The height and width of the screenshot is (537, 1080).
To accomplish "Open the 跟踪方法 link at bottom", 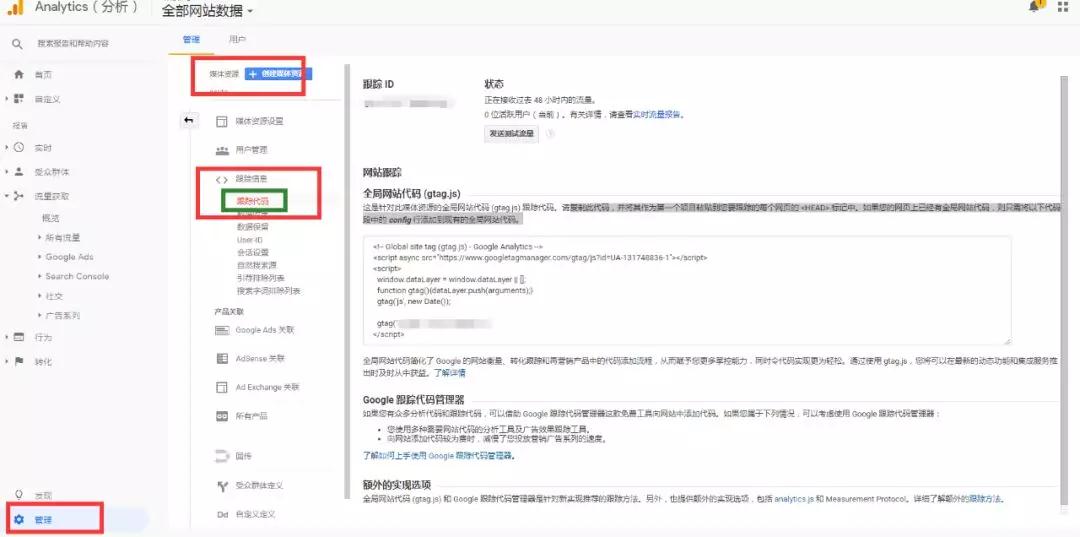I will click(985, 498).
